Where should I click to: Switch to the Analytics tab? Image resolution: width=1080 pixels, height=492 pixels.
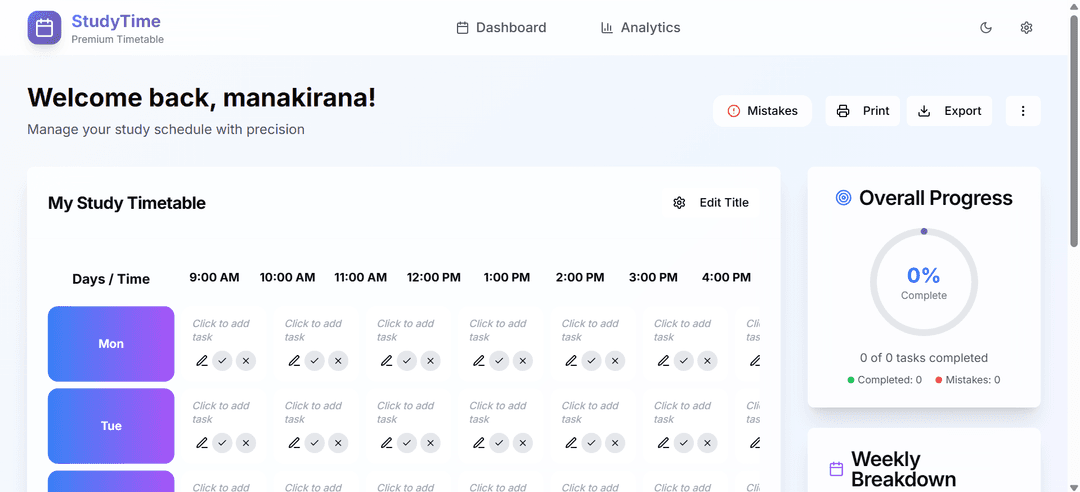click(641, 28)
